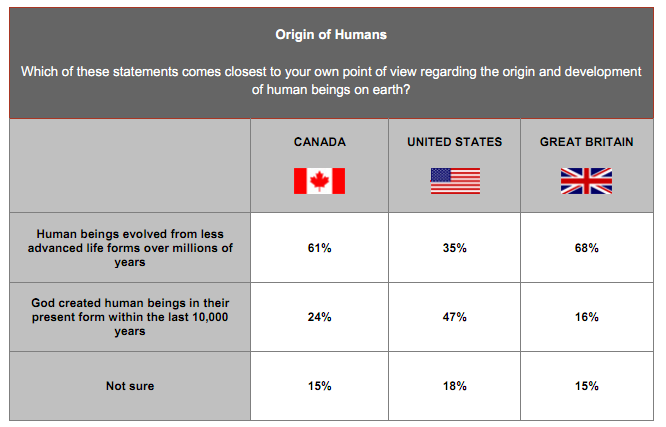Select Great Britain's 68% cell

(x=587, y=248)
